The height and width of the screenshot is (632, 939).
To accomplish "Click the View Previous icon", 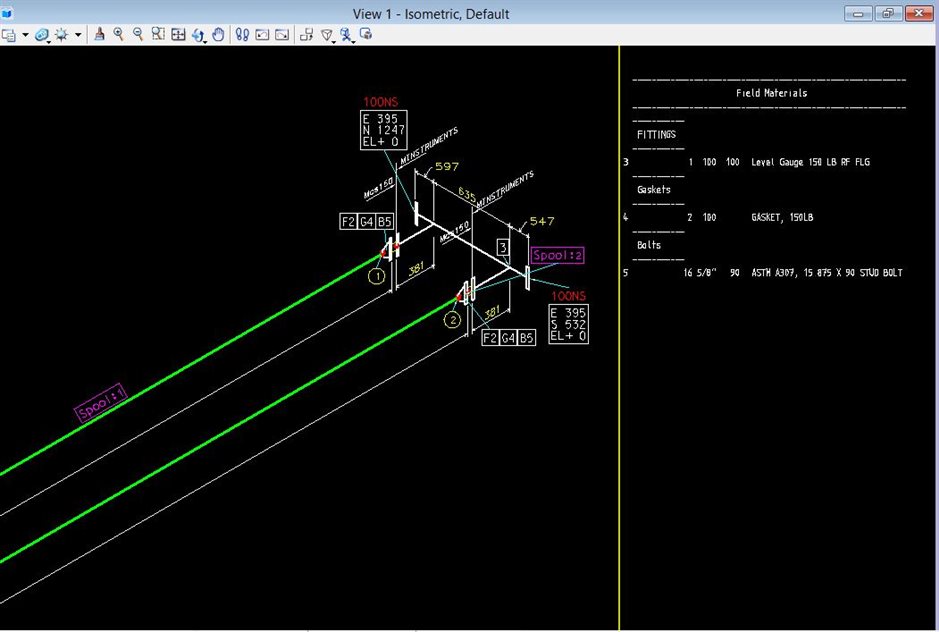I will pos(262,34).
